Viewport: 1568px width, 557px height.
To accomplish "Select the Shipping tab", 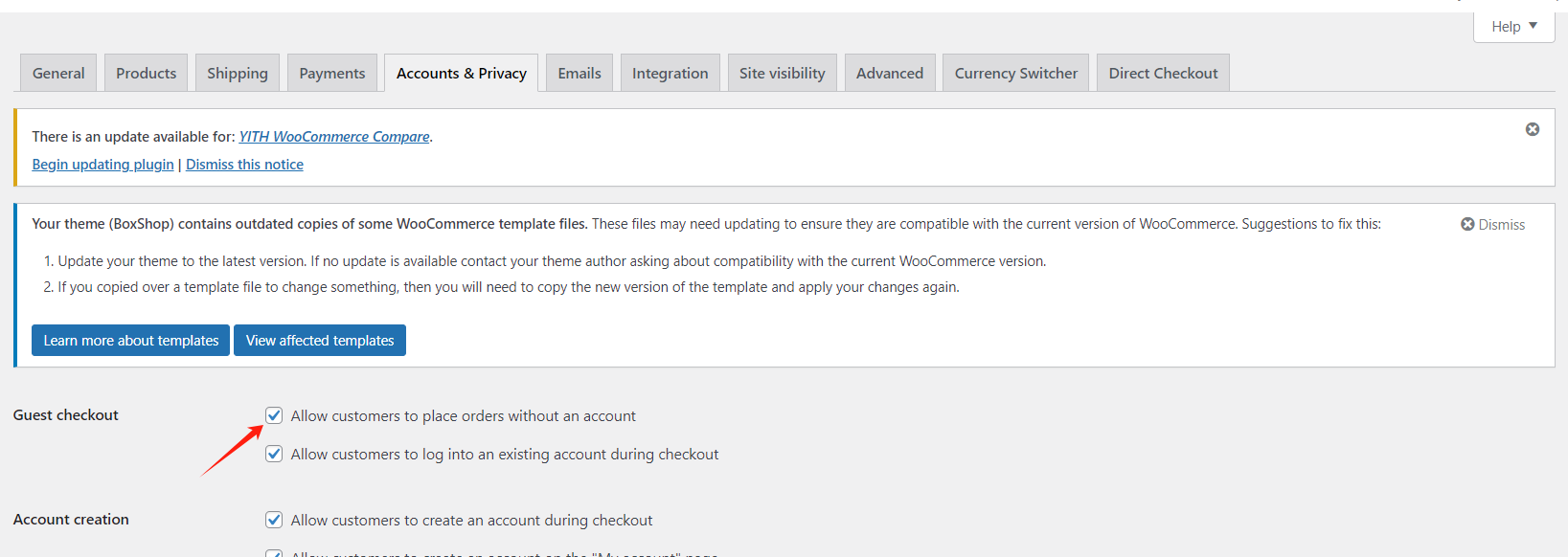I will pyautogui.click(x=237, y=72).
